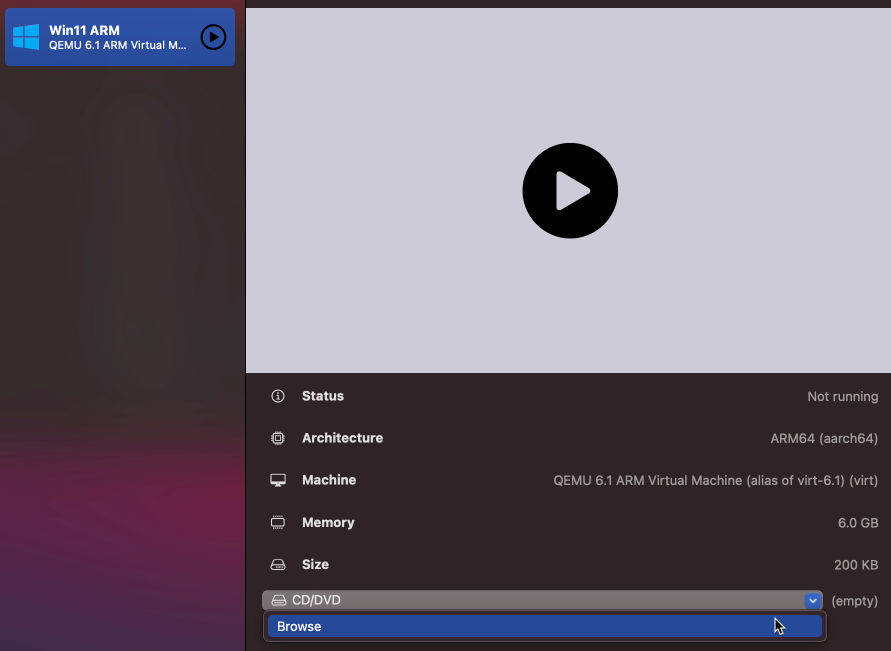This screenshot has height=651, width=891.
Task: Click the CD/DVD drive icon
Action: [x=278, y=600]
